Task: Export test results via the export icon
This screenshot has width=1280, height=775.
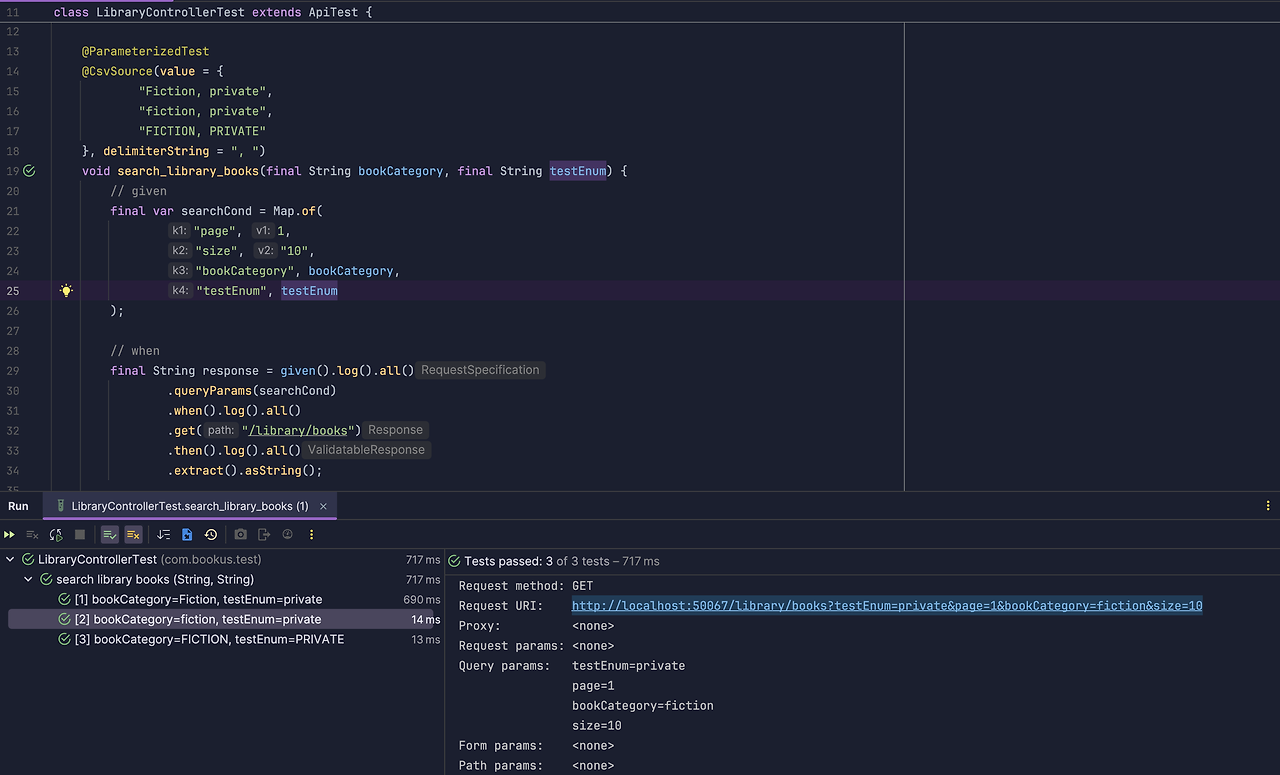Action: click(263, 534)
